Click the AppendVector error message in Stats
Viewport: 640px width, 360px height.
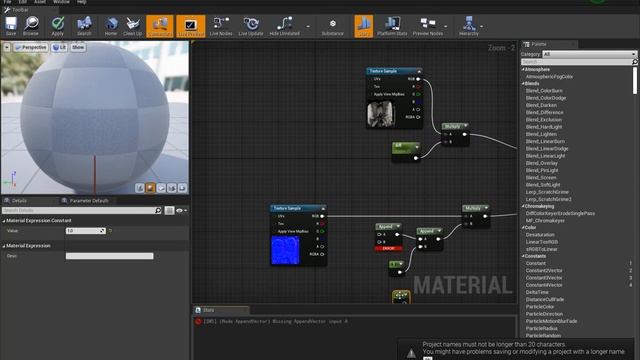tap(275, 322)
